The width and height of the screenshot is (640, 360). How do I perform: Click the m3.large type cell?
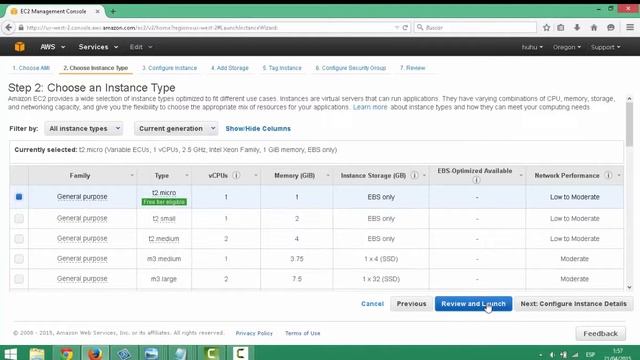164,279
